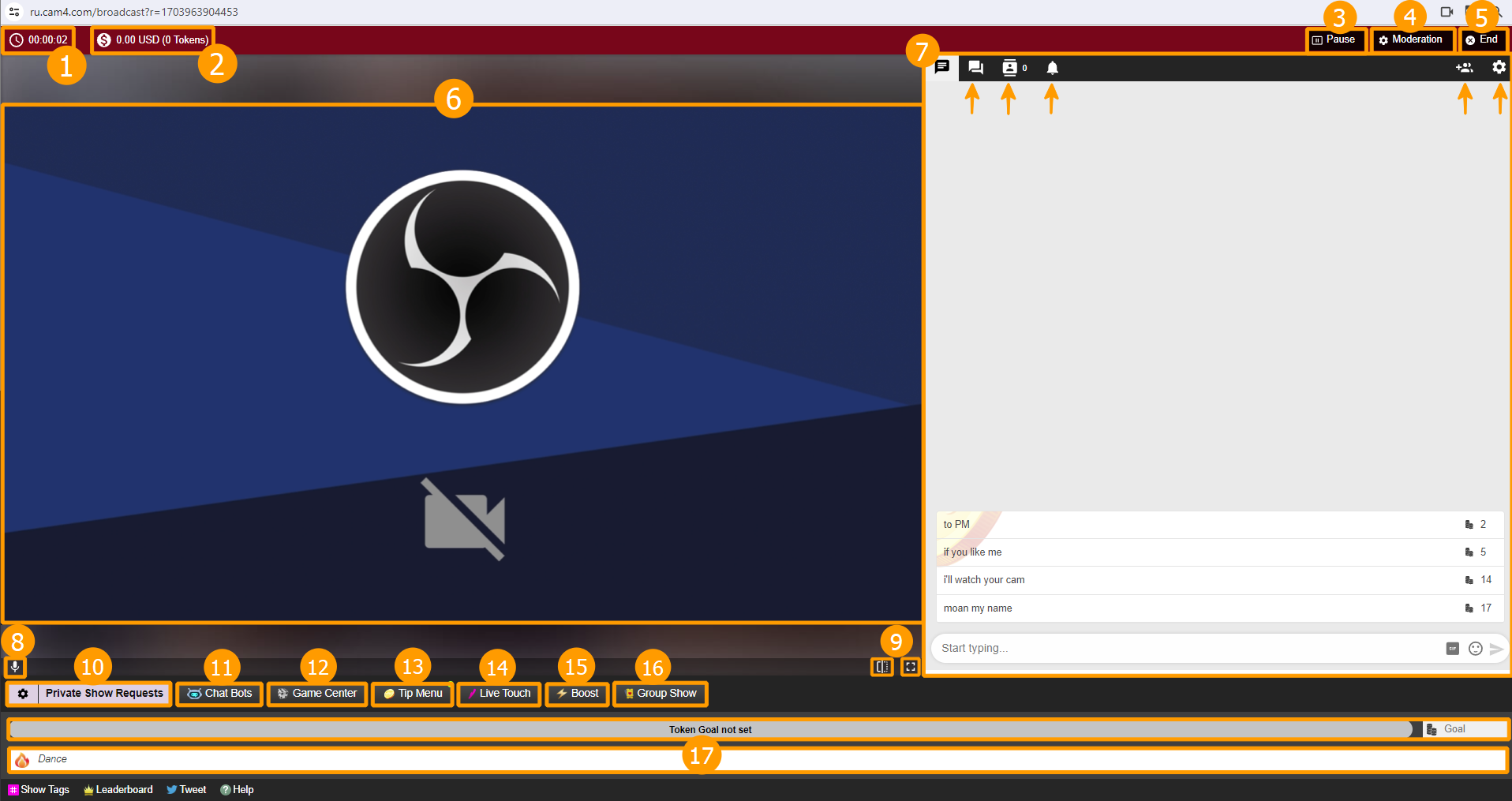1512x801 pixels.
Task: Open the notifications bell icon
Action: [x=1052, y=68]
